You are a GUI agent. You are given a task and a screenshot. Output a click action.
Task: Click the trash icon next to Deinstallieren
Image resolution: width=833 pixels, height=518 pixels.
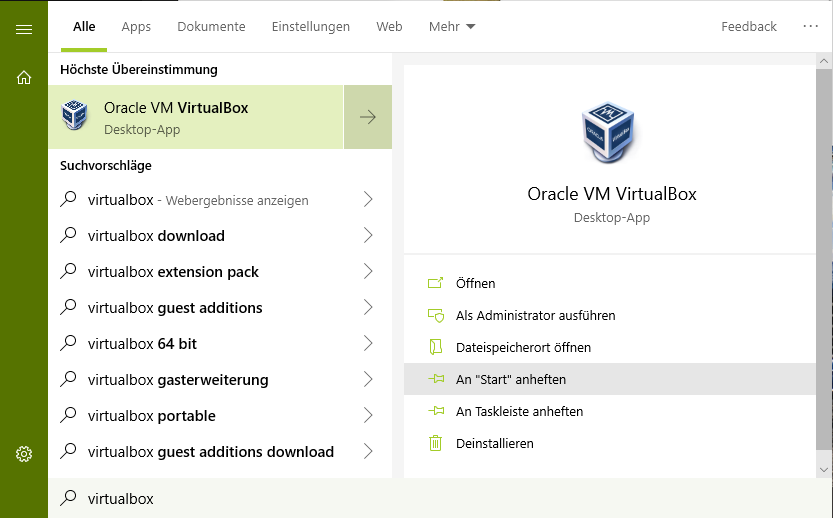(x=436, y=443)
